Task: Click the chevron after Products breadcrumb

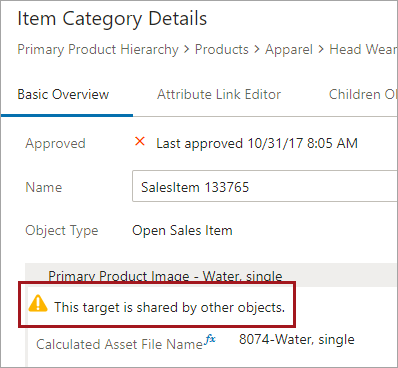Action: point(257,49)
